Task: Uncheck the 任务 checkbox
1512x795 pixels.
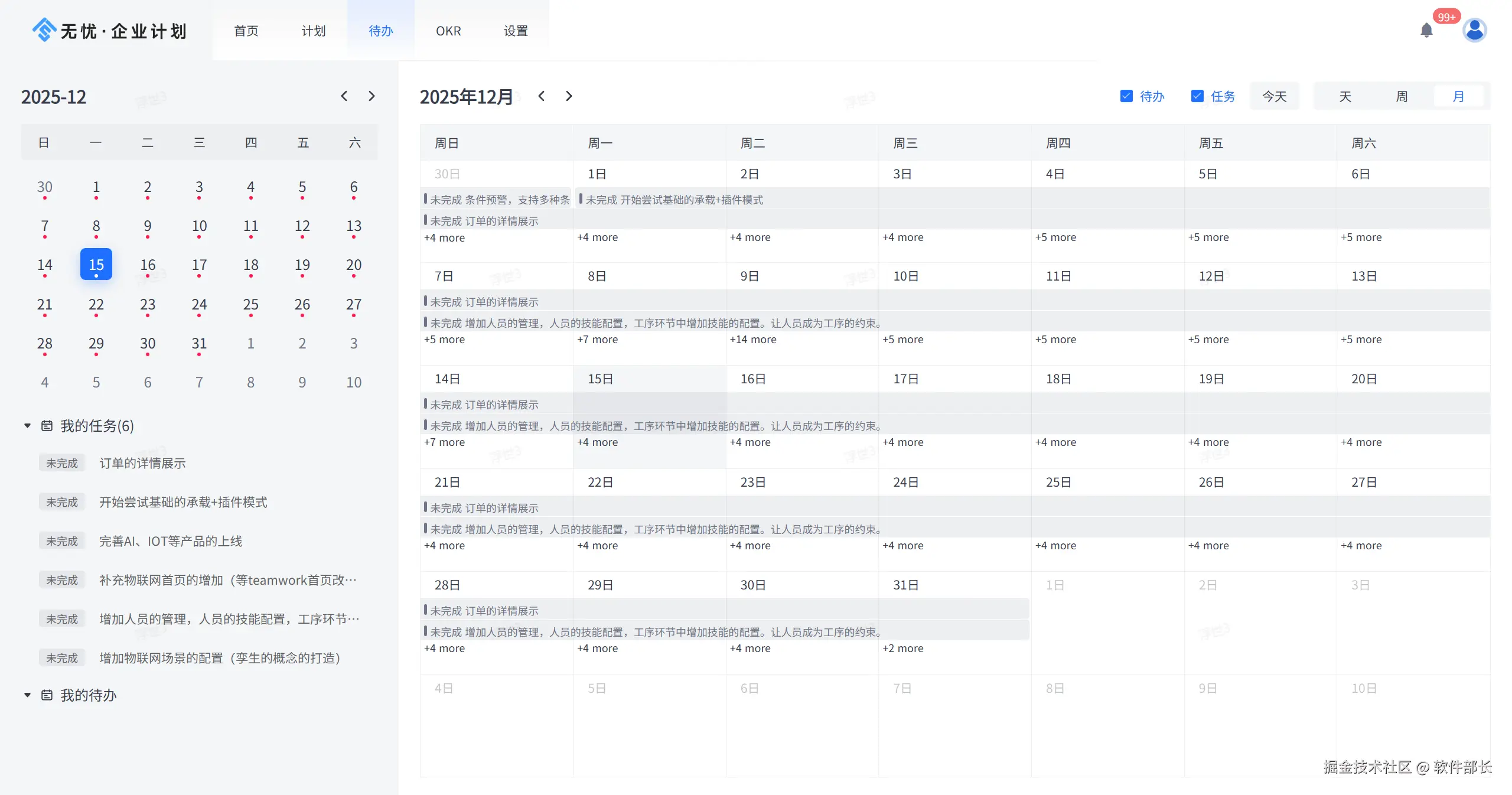Action: pos(1197,96)
